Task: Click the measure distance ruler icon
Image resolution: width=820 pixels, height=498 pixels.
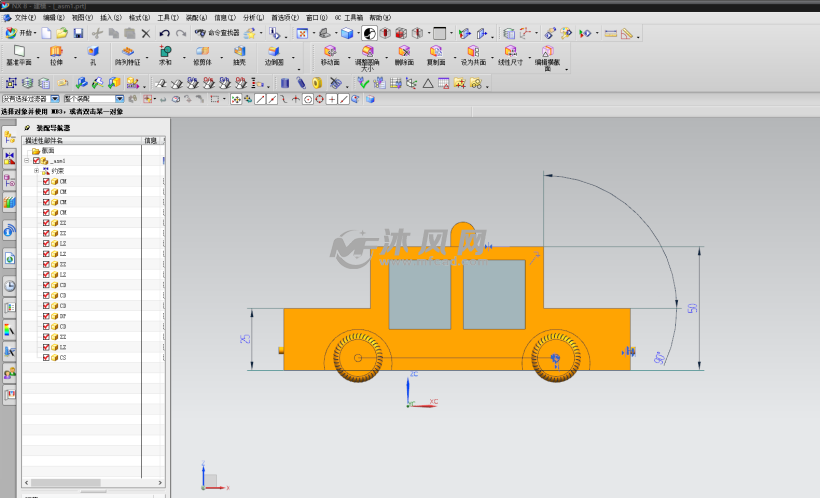Action: coord(610,33)
